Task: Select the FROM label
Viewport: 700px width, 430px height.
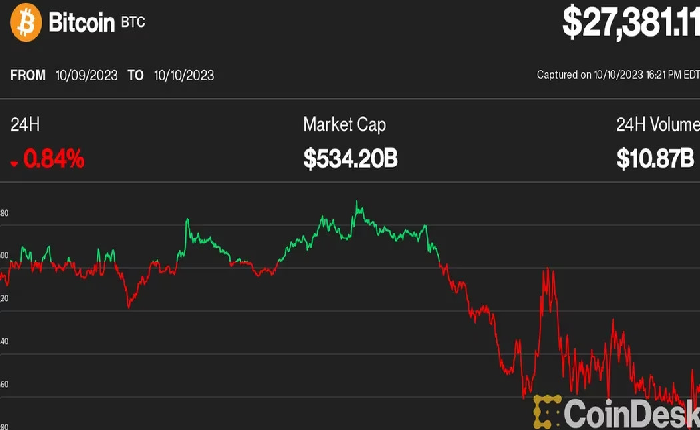Action: pyautogui.click(x=28, y=75)
